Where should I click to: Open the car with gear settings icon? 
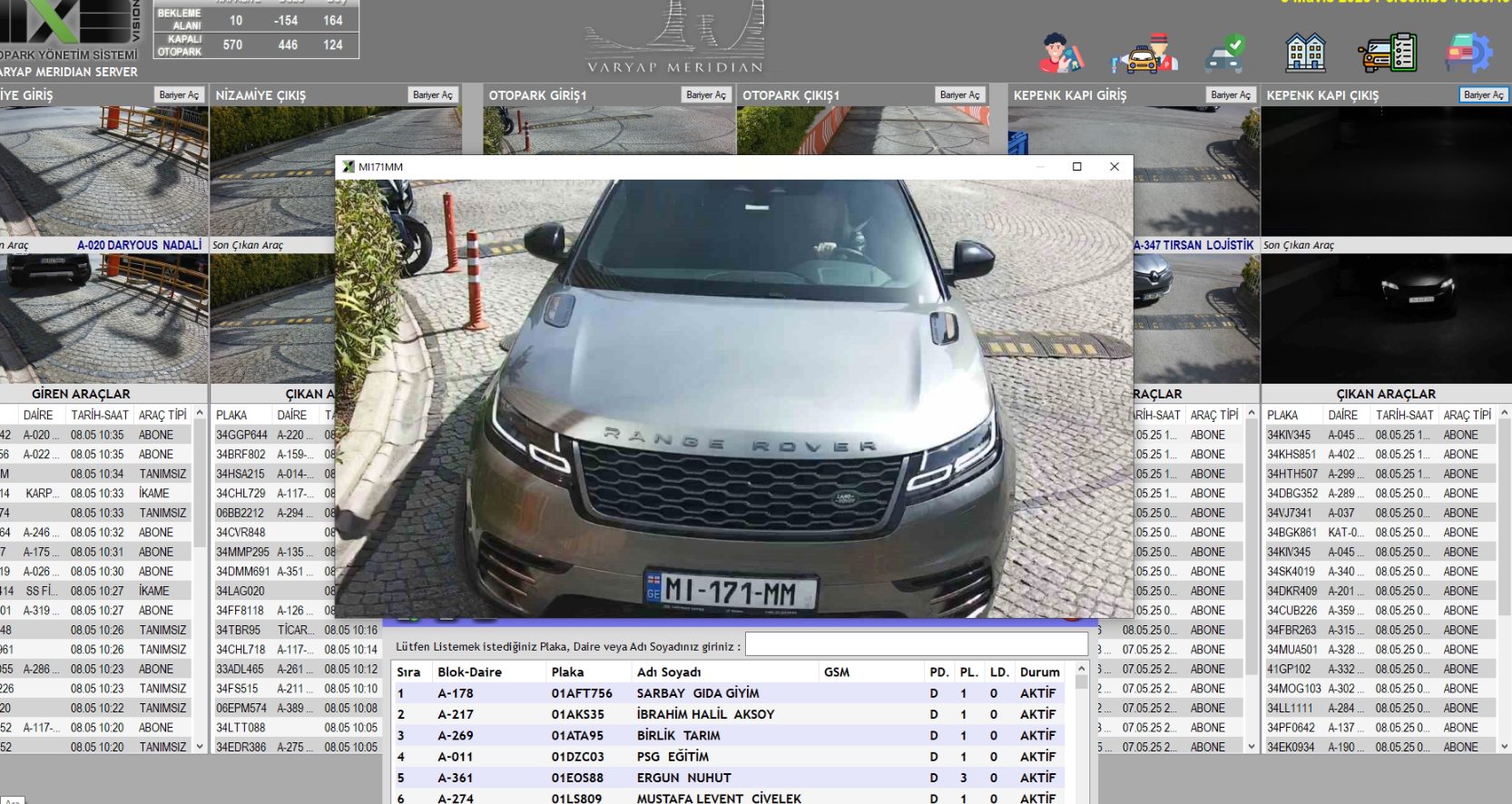pyautogui.click(x=1468, y=53)
